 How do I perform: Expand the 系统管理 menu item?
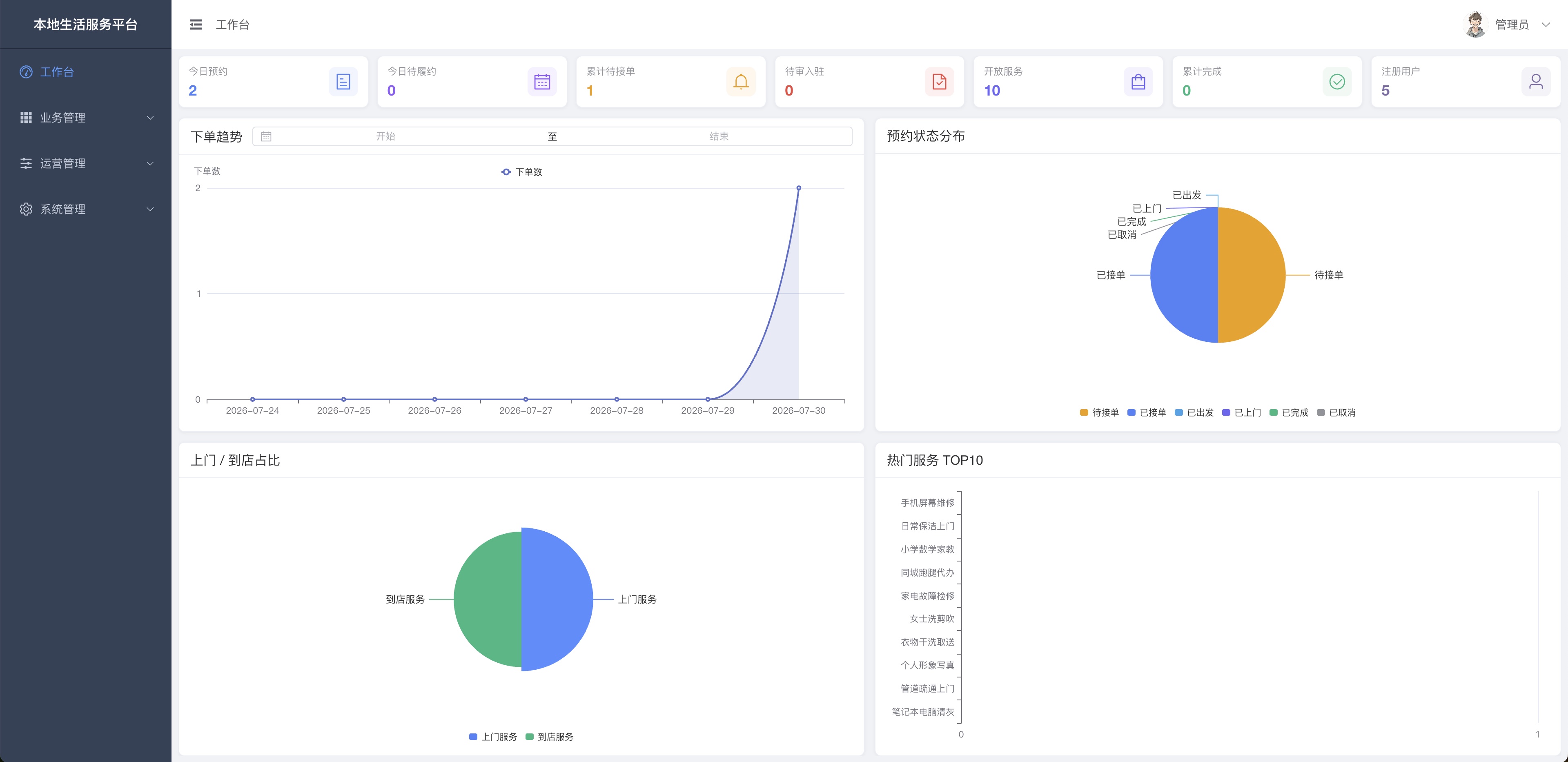coord(86,209)
